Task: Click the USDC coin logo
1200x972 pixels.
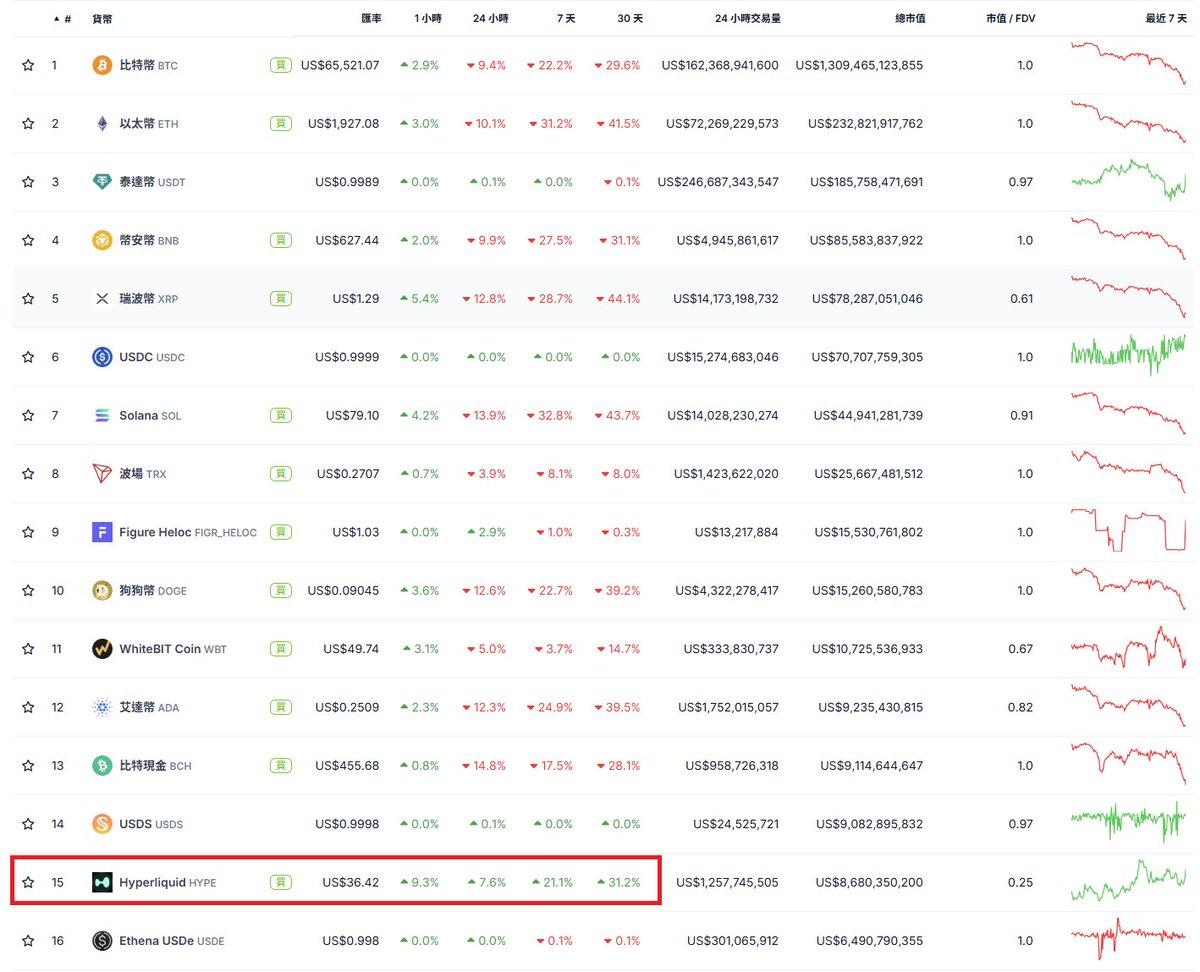Action: click(x=102, y=357)
